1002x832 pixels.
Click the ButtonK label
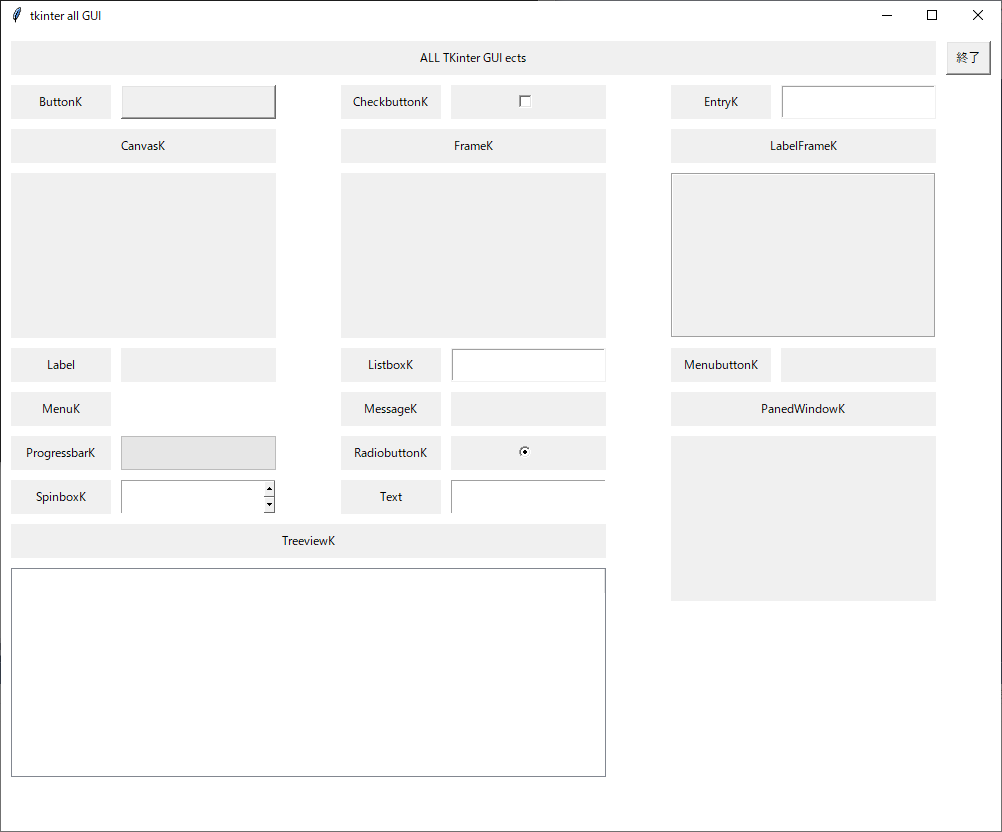pyautogui.click(x=61, y=102)
